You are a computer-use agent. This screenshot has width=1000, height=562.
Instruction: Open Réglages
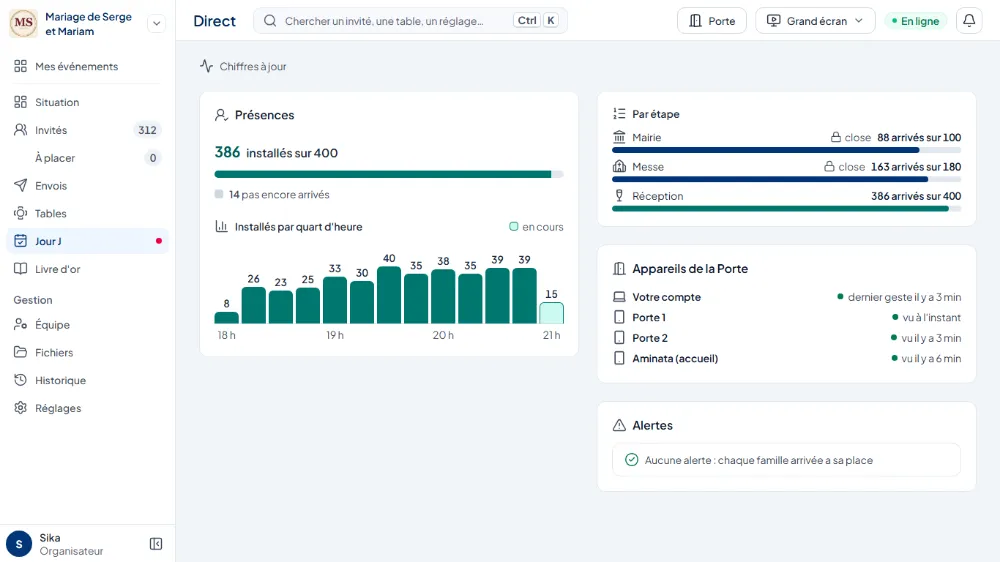click(x=87, y=408)
